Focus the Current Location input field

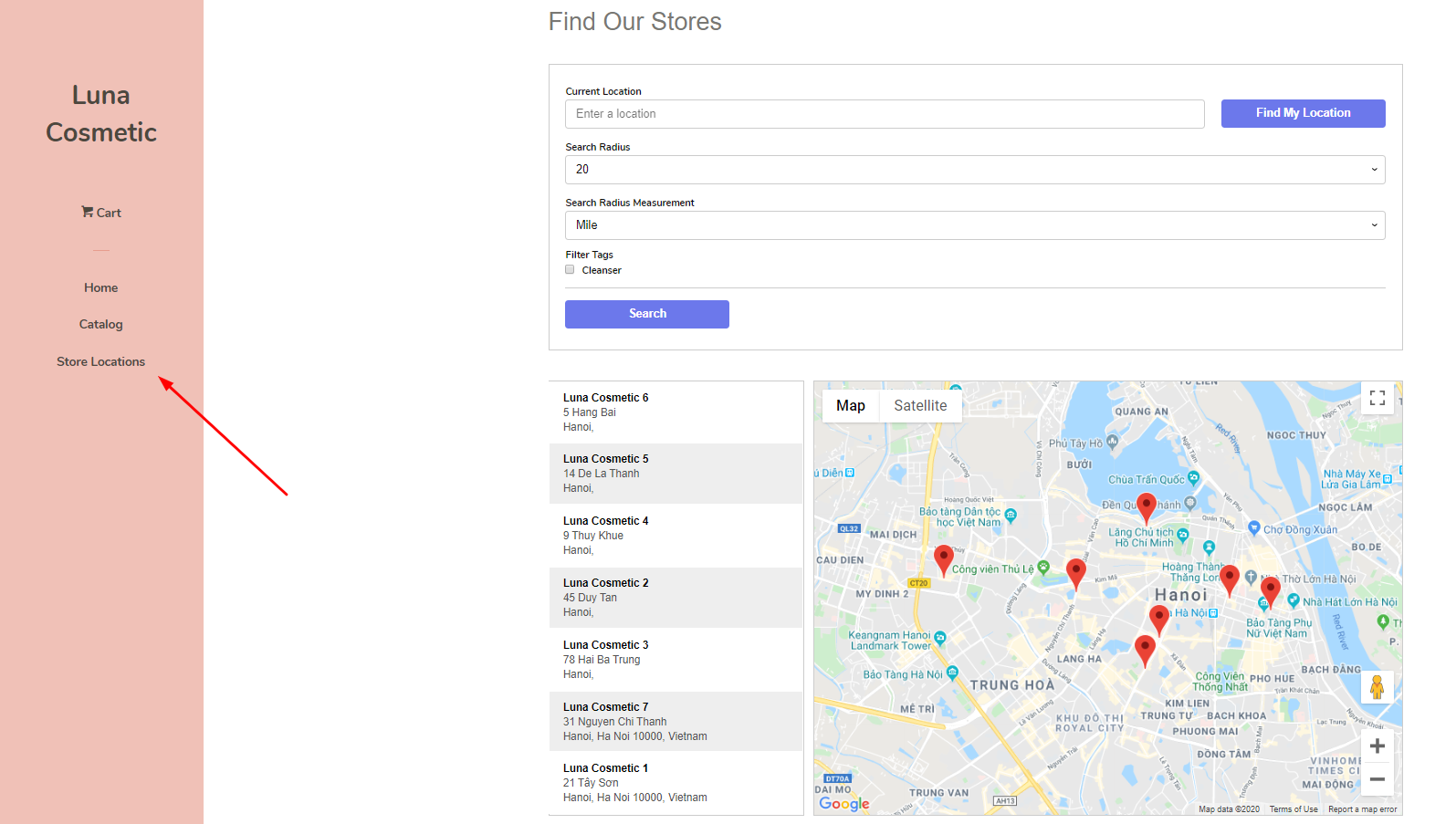tap(885, 114)
